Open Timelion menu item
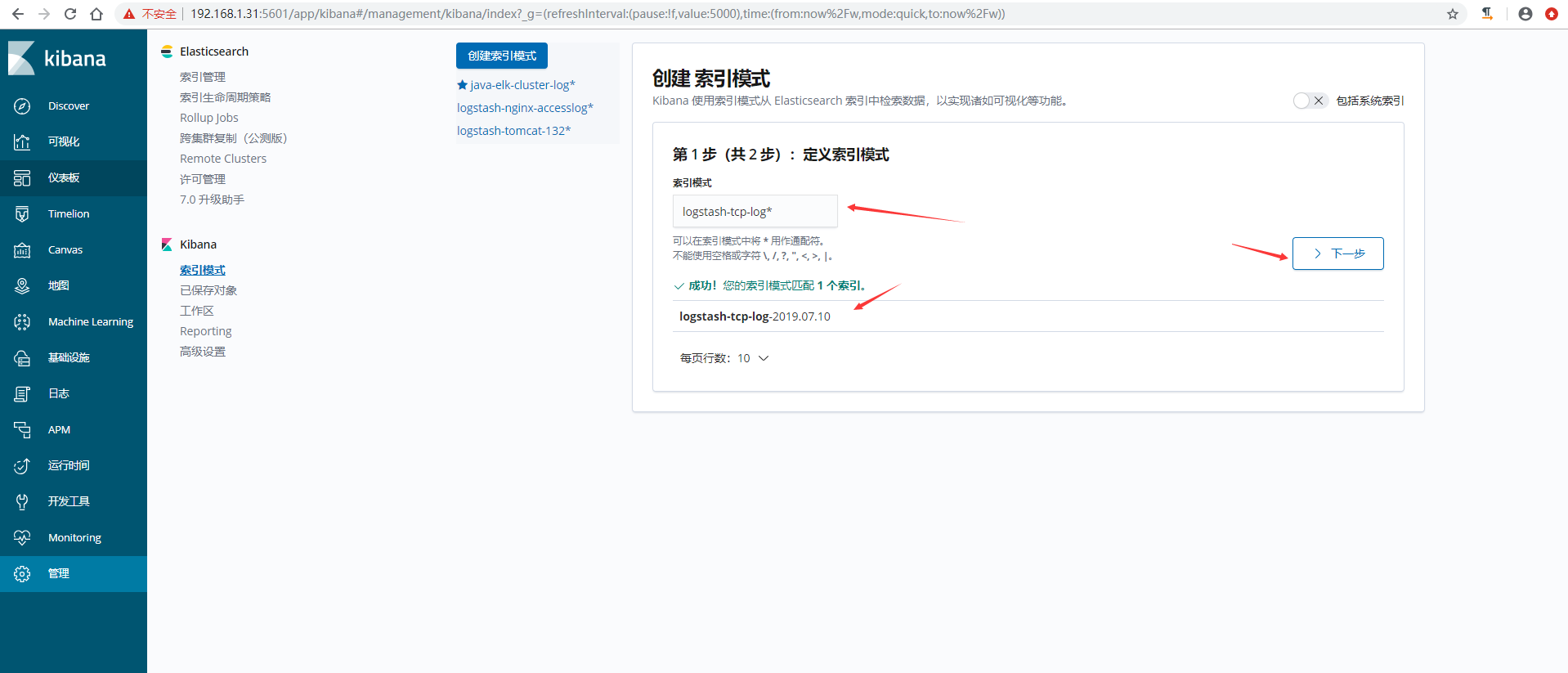Viewport: 1568px width, 673px height. click(69, 214)
